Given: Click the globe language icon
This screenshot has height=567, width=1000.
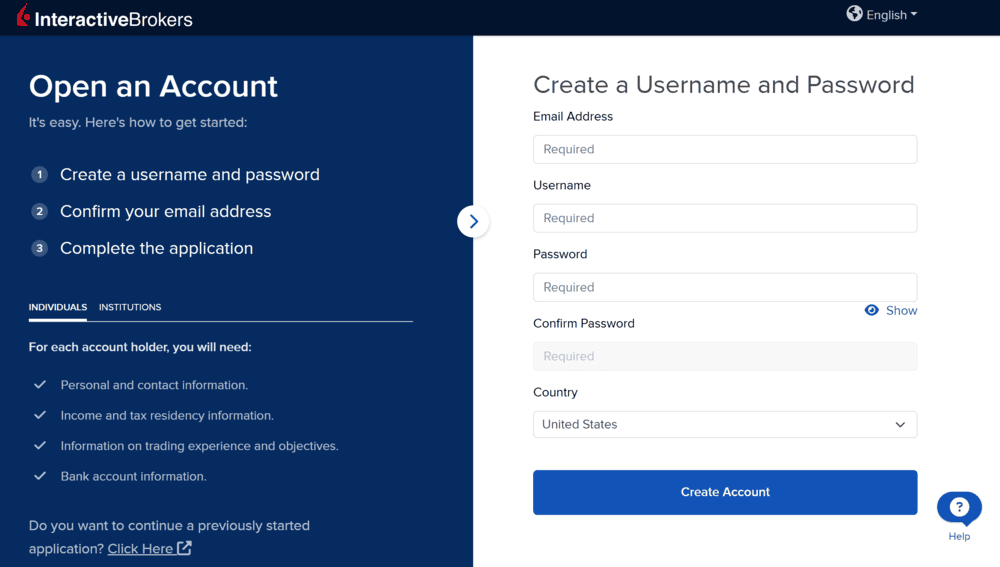Looking at the screenshot, I should tap(854, 14).
